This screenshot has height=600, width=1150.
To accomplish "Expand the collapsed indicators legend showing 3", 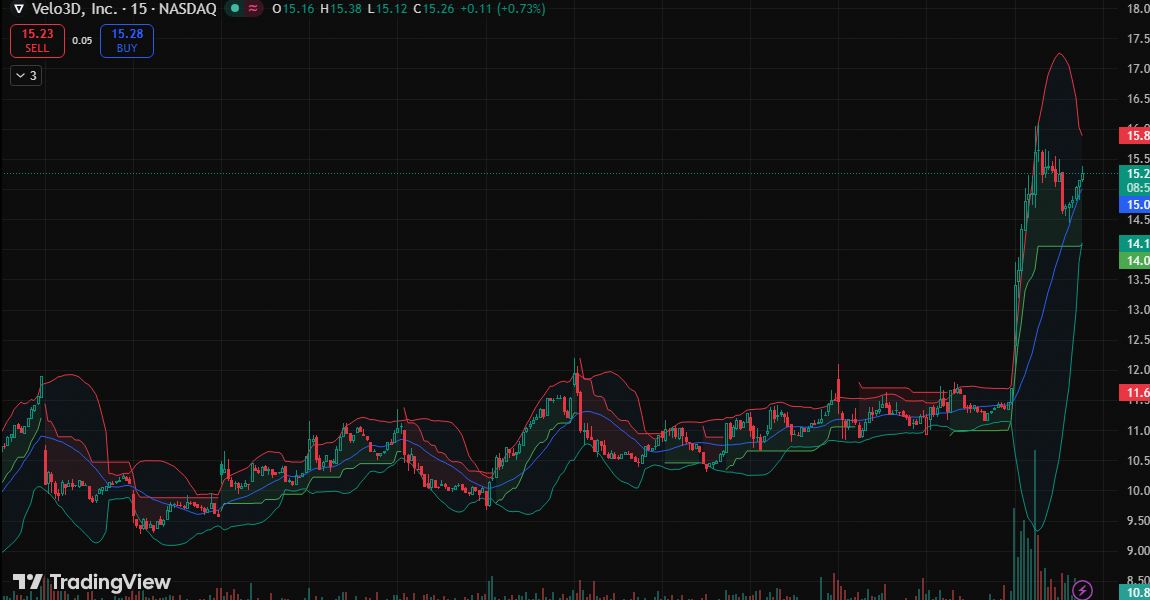I will [x=26, y=76].
